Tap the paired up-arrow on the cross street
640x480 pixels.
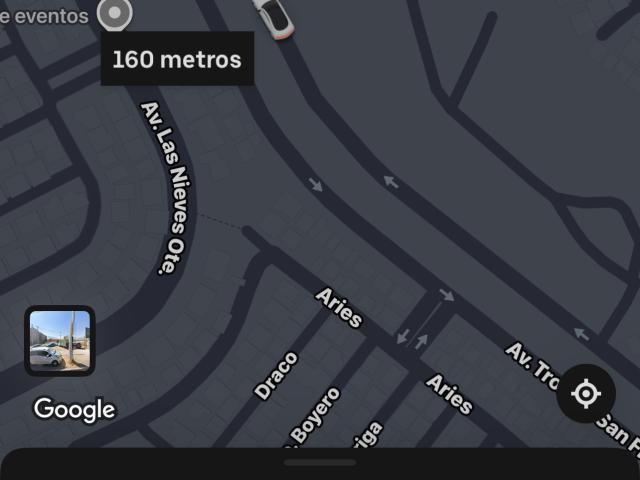[x=421, y=341]
